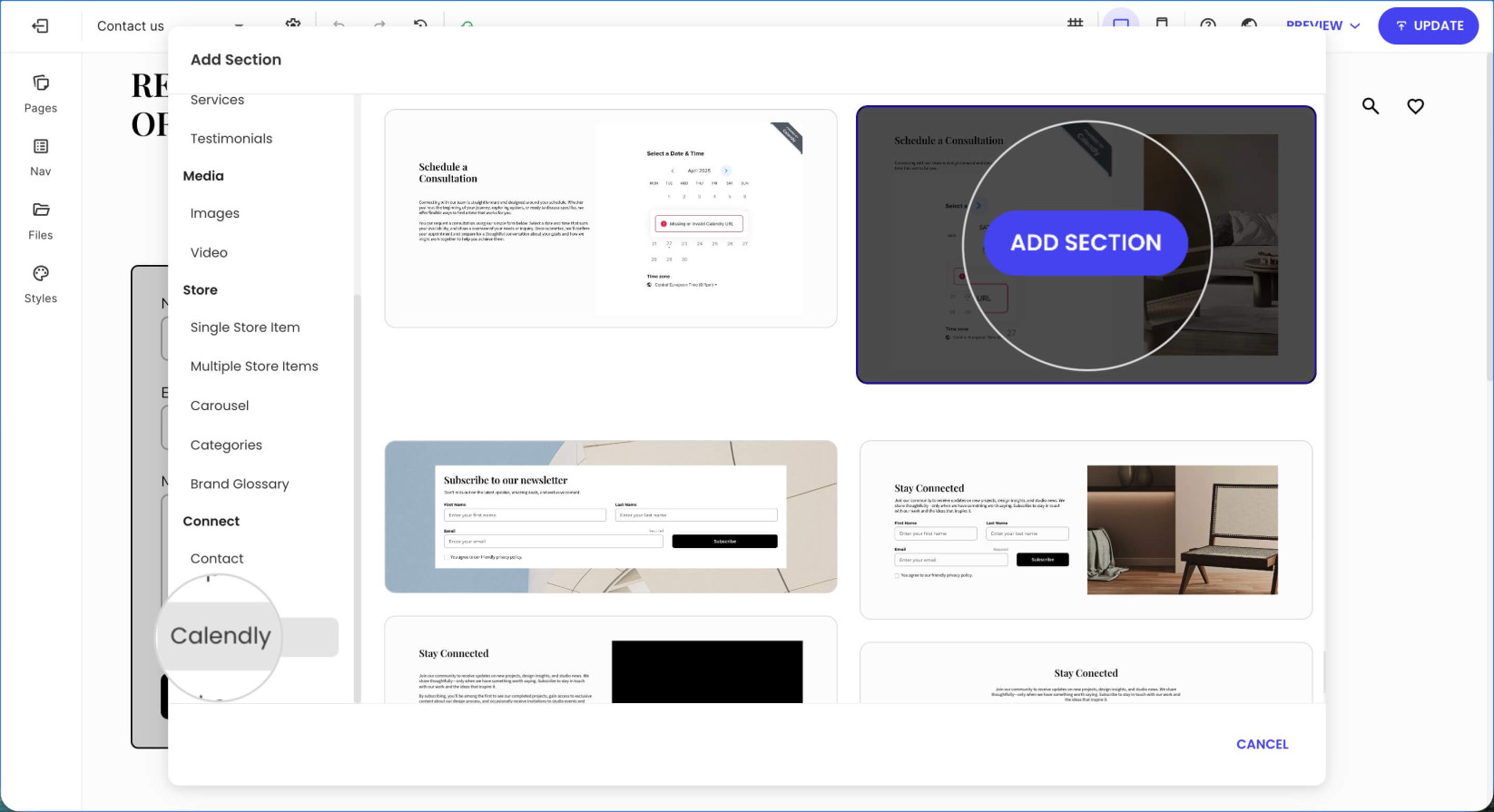Screen dimensions: 1494x812
Task: Select the Carousel category
Action: coord(220,406)
